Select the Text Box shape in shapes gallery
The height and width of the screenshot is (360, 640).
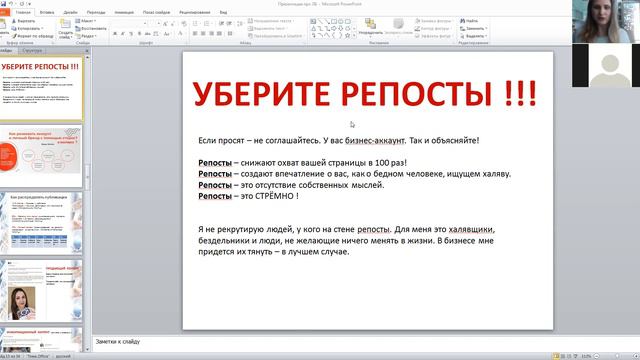[313, 21]
